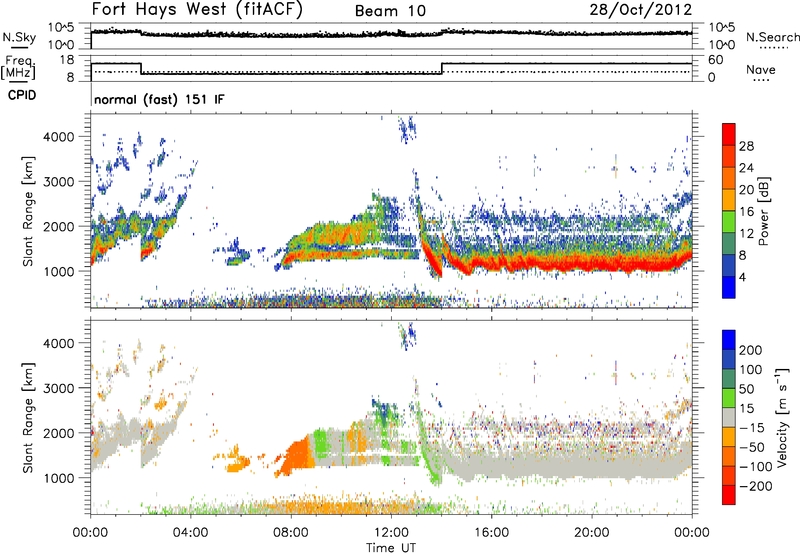Viewport: 800px width, 554px height.
Task: Click the '4' tick on the power scale
Action: (742, 277)
